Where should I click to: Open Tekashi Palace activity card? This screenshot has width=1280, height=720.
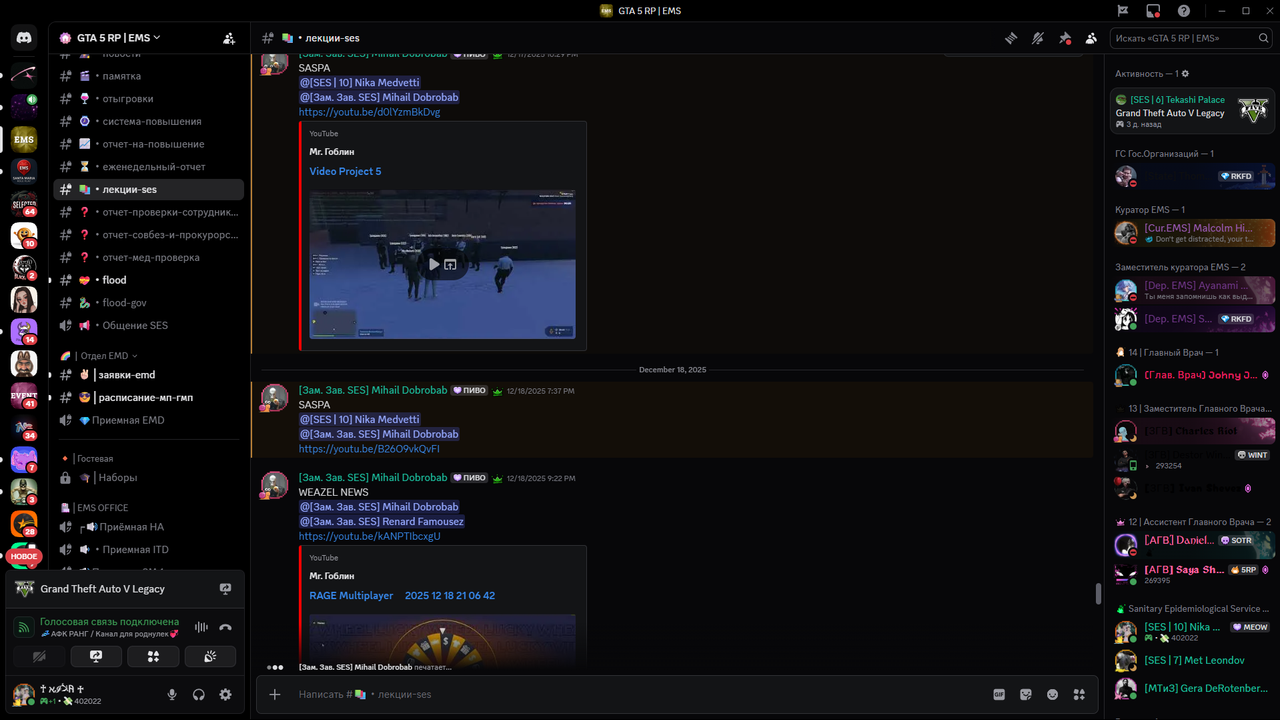tap(1192, 110)
